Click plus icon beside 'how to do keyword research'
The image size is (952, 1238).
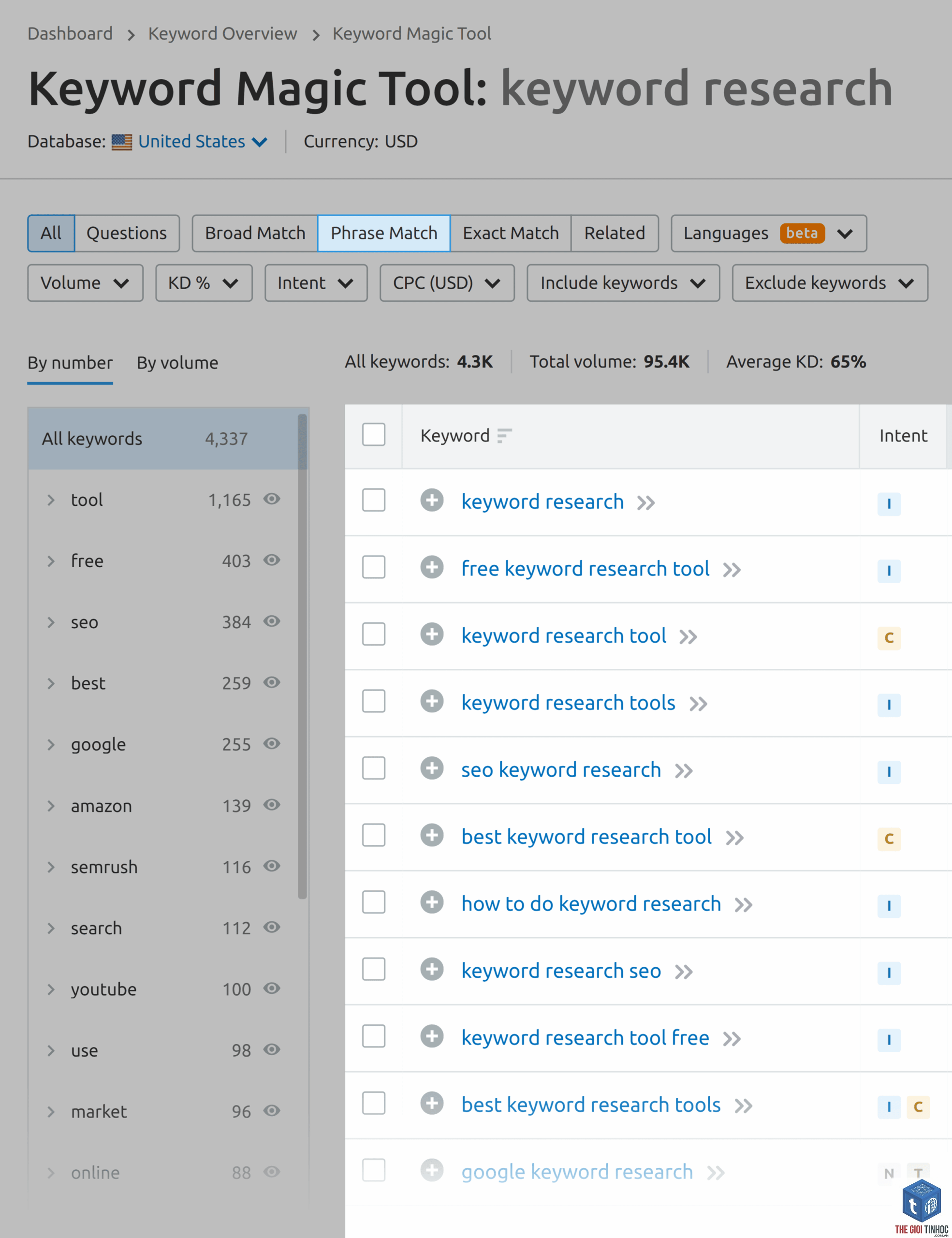click(x=432, y=902)
